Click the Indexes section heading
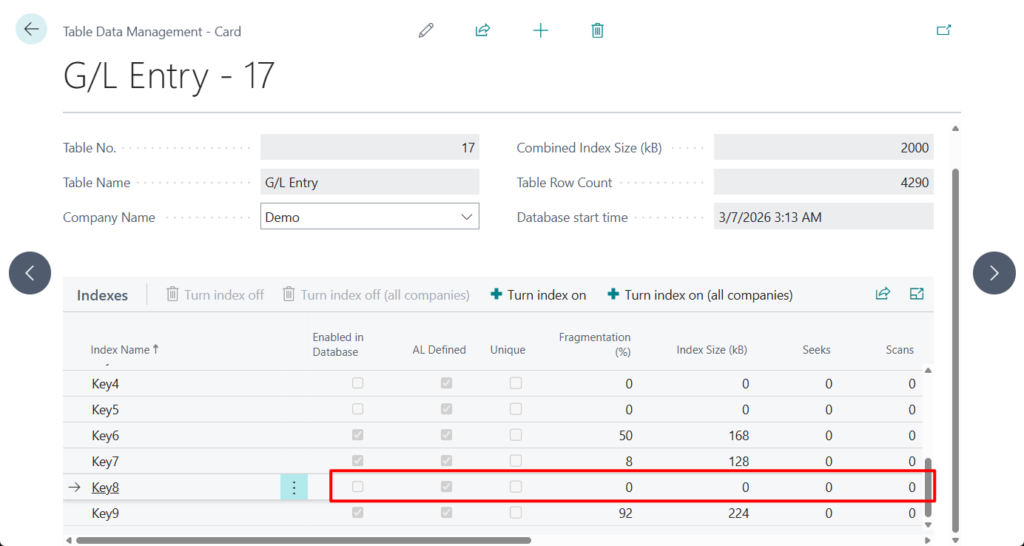 (103, 295)
